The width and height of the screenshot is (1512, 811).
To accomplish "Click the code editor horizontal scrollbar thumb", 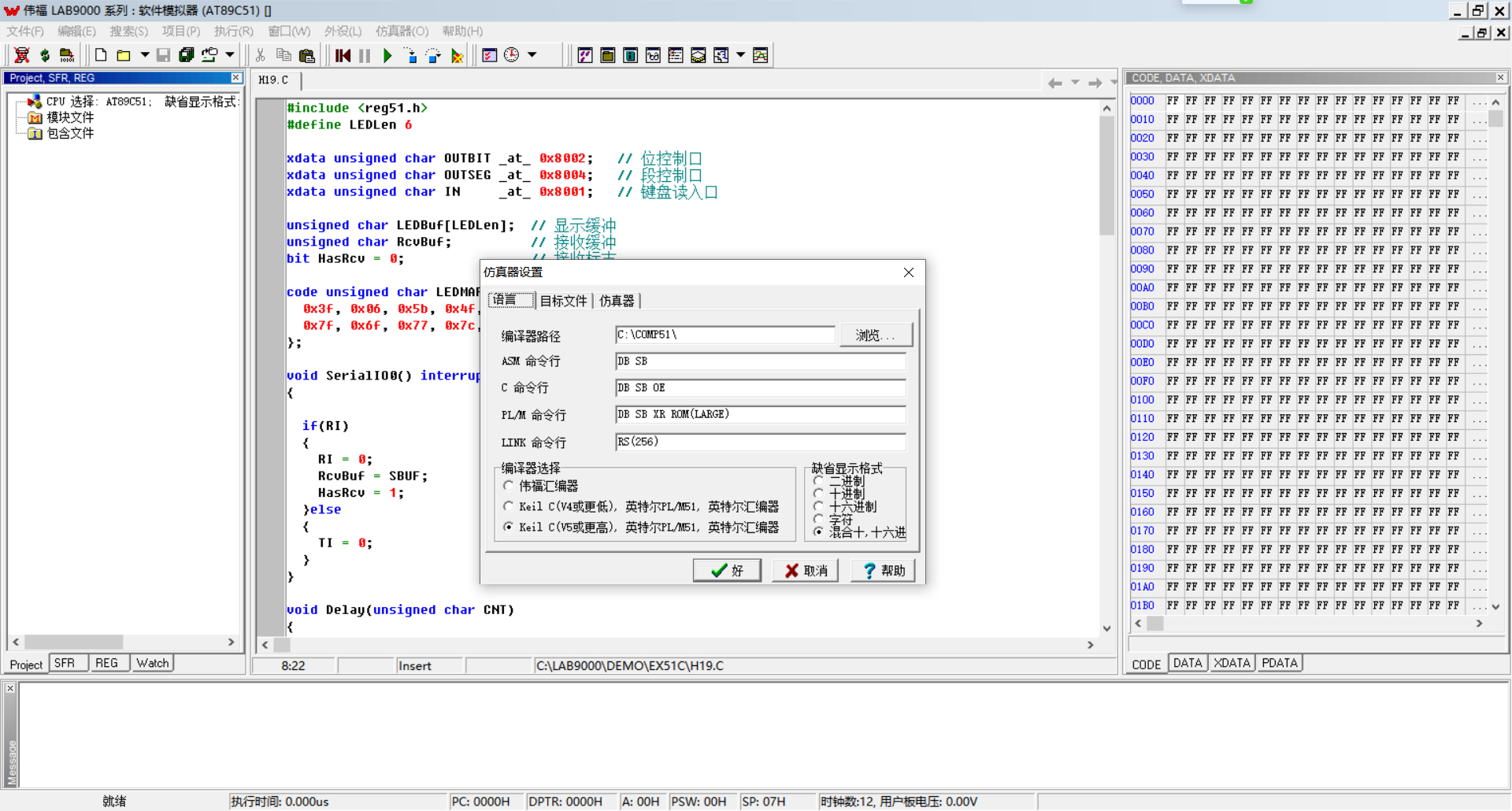I will coord(282,645).
